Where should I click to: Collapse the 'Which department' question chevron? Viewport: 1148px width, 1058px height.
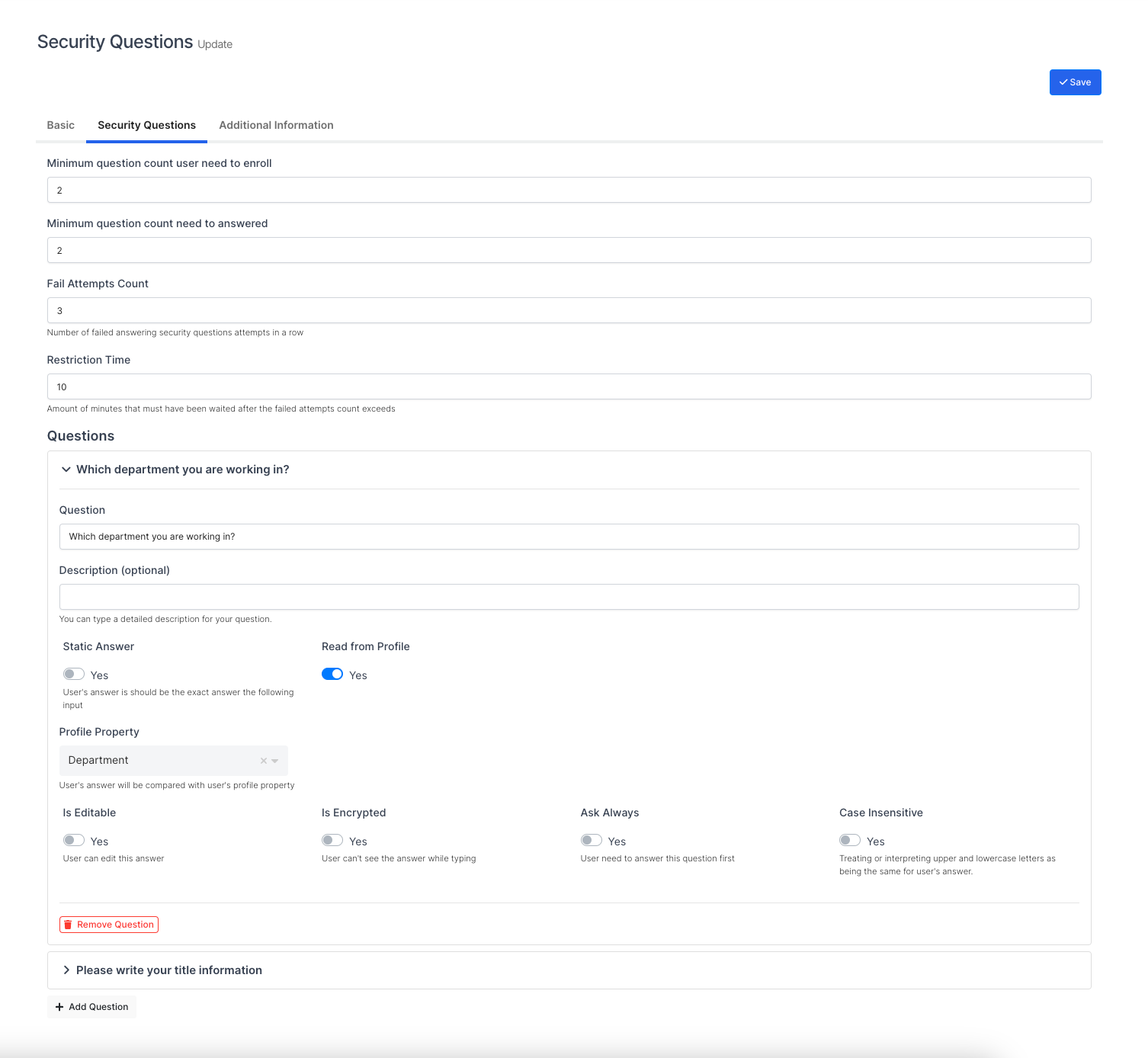pos(66,470)
